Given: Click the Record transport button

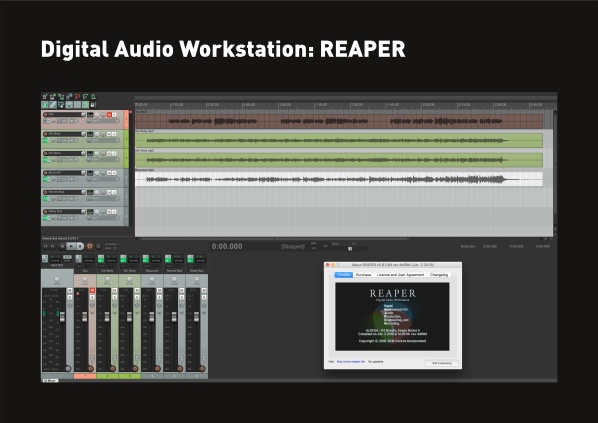Looking at the screenshot, I should click(x=90, y=246).
